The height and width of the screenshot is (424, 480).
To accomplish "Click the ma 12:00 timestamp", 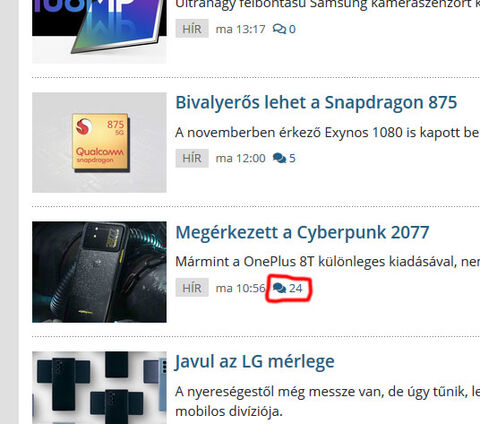I will coord(240,158).
